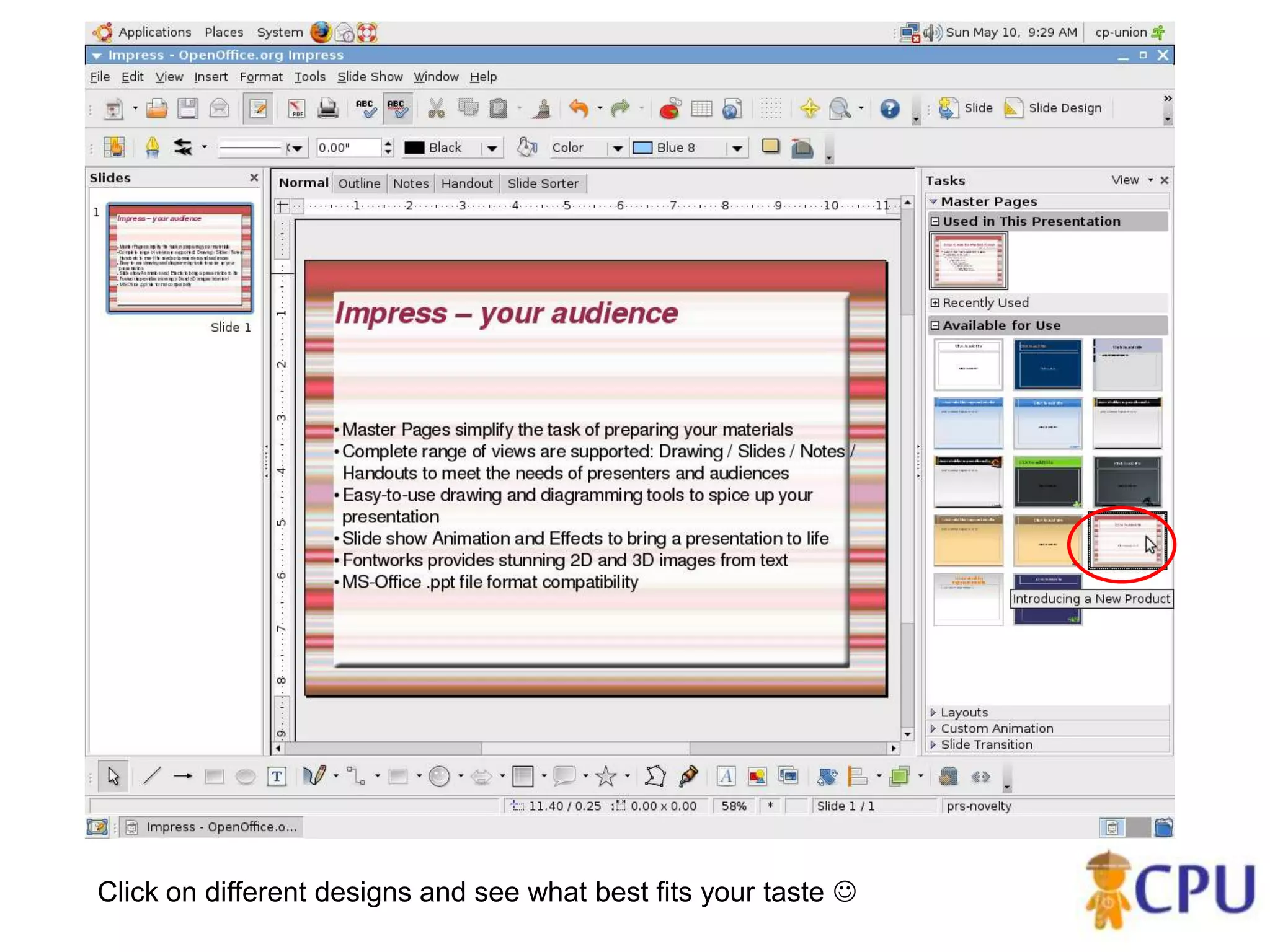Open the Blue 8 fill color dropdown
Viewport: 1270px width, 952px height.
tap(737, 148)
